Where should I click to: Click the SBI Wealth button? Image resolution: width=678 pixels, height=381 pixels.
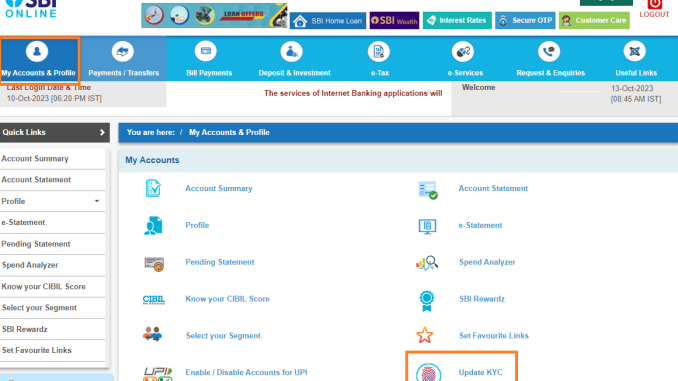(394, 20)
